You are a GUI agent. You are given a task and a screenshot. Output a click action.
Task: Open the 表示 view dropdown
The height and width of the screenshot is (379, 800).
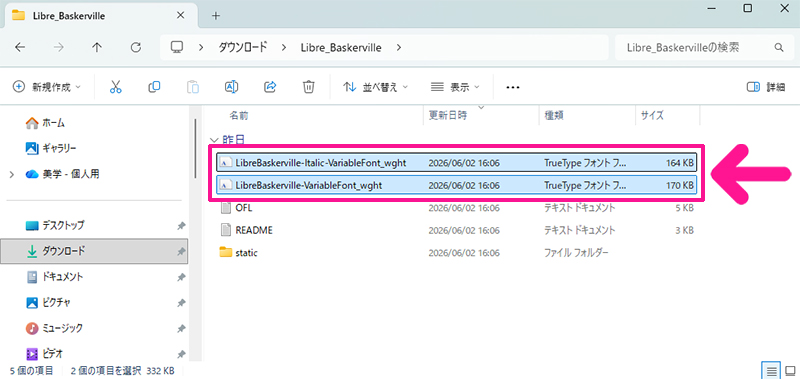pyautogui.click(x=455, y=87)
